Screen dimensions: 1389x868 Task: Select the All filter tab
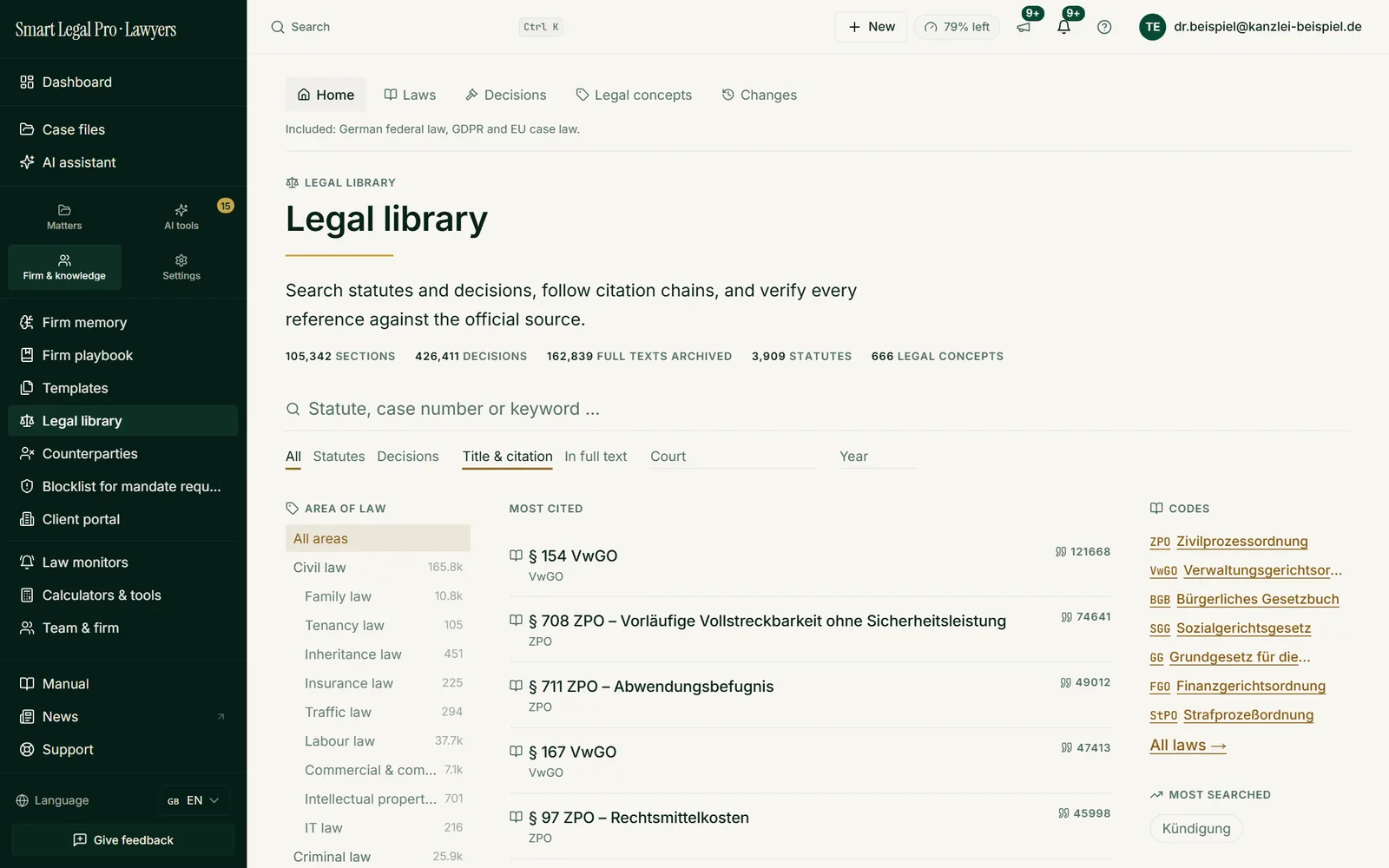(293, 457)
